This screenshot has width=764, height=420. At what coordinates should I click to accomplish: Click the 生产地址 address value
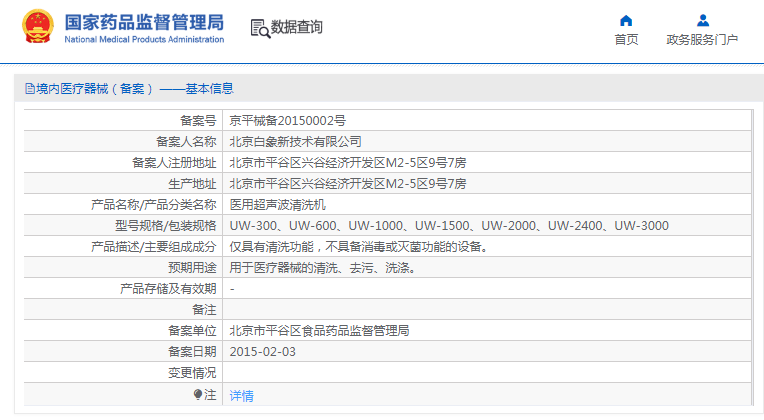click(x=348, y=184)
